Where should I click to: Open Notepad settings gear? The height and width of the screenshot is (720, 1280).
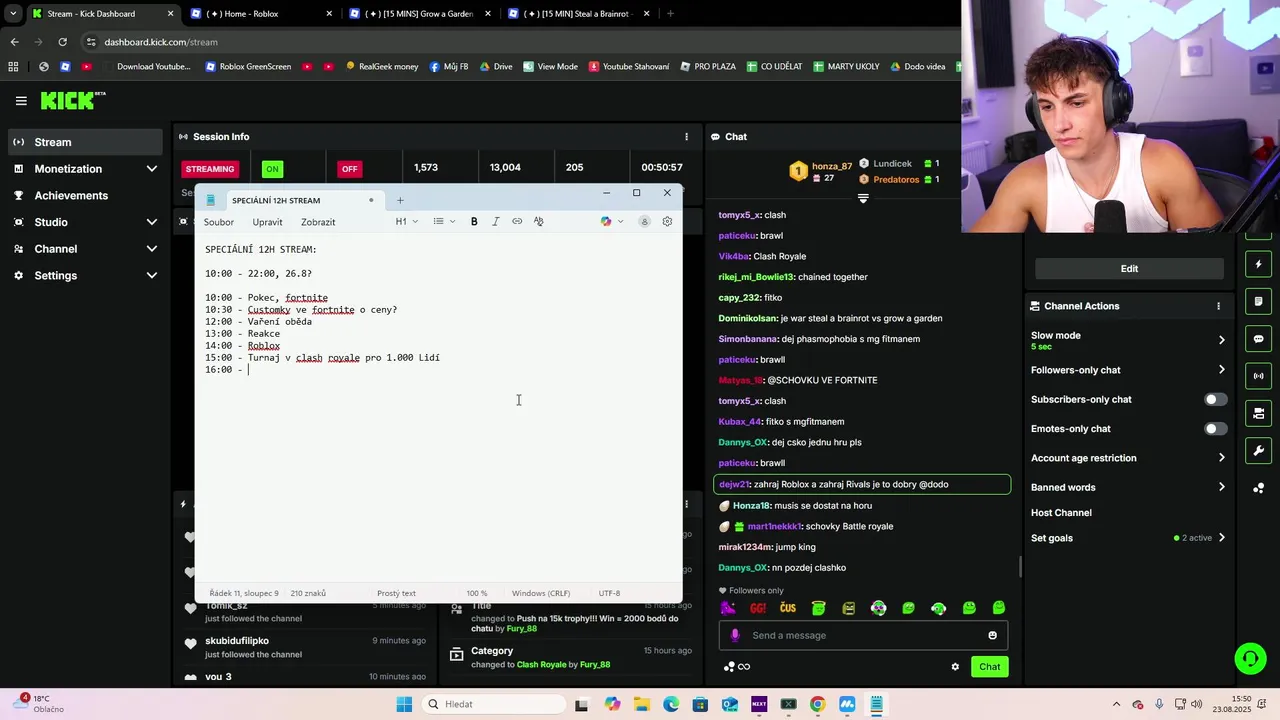click(667, 222)
